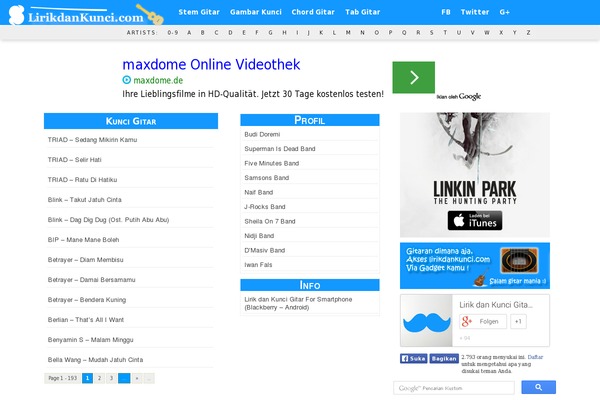600x400 pixels.
Task: Open the Samsons Band profile
Action: click(x=267, y=178)
